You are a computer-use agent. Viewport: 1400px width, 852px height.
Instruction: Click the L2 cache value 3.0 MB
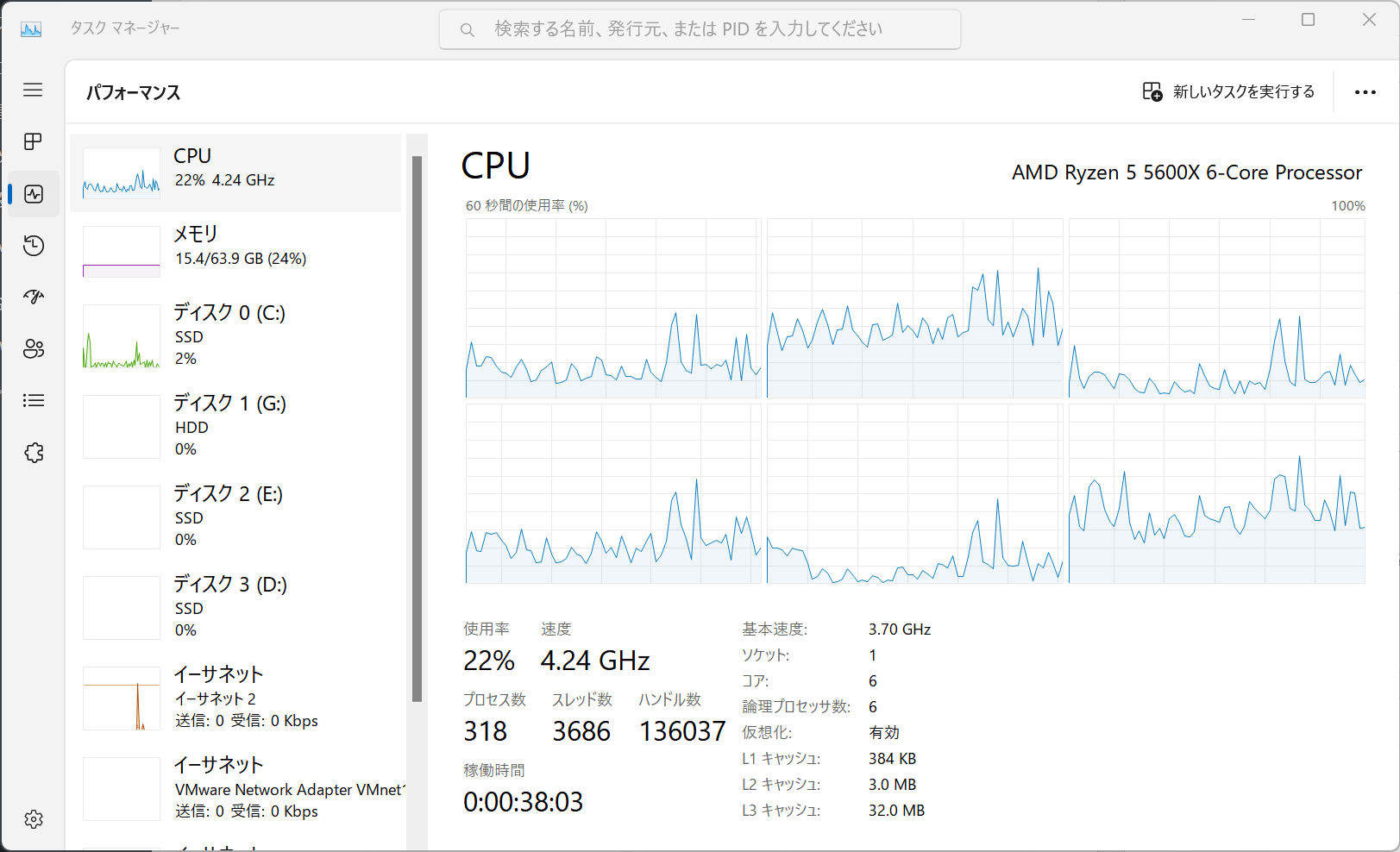(x=892, y=785)
